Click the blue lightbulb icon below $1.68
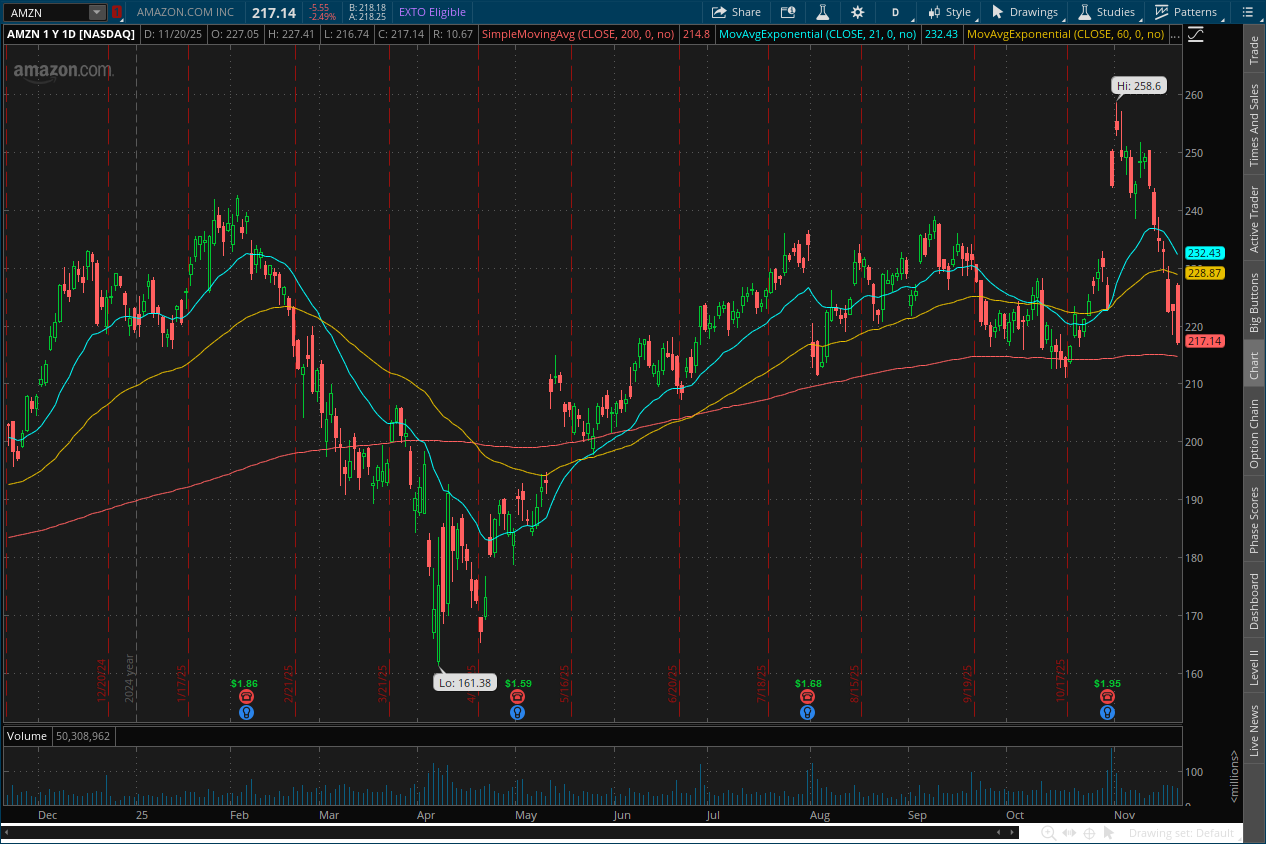This screenshot has height=844, width=1266. [x=807, y=713]
